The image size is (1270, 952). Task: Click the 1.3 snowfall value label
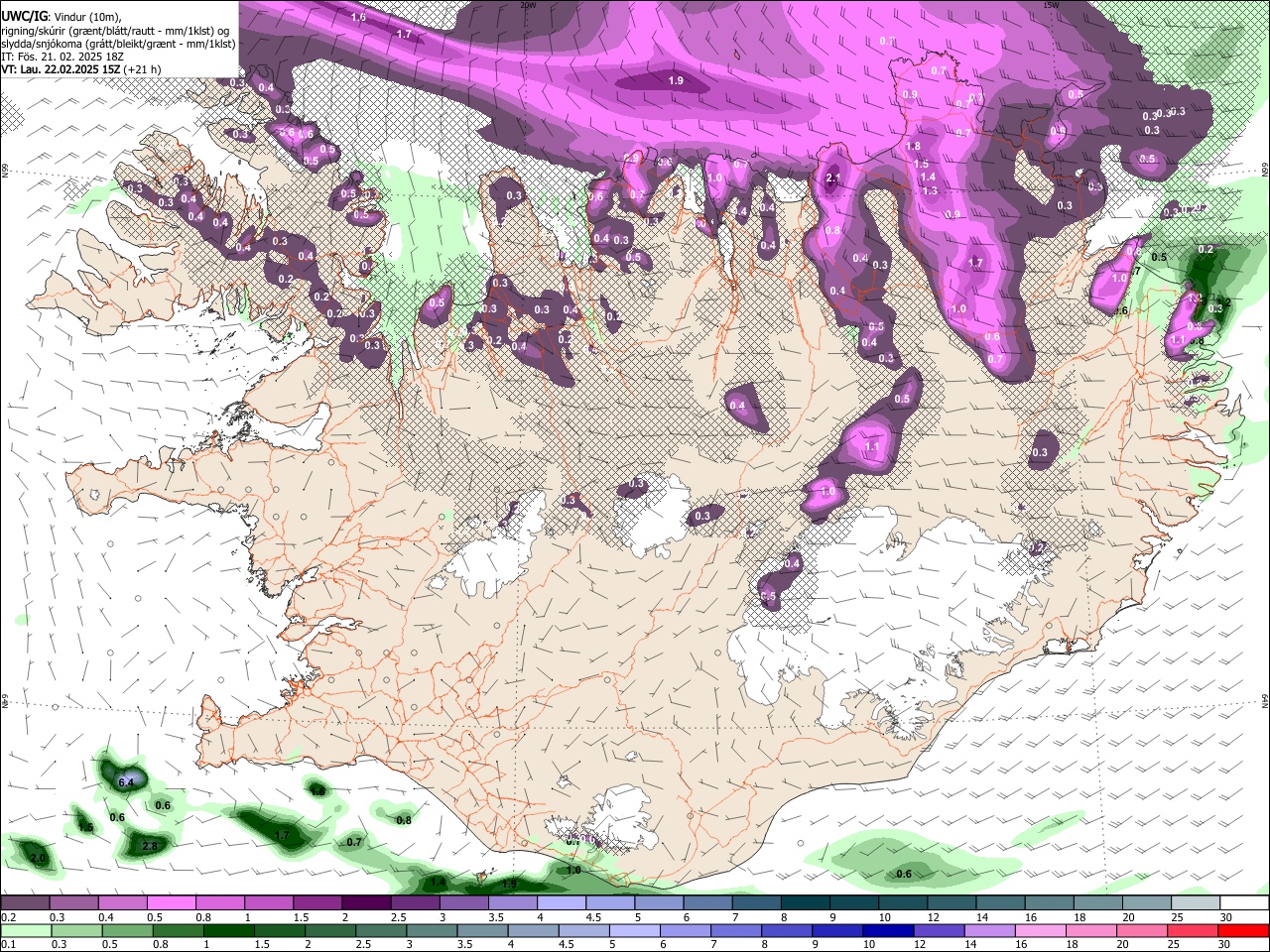click(930, 190)
